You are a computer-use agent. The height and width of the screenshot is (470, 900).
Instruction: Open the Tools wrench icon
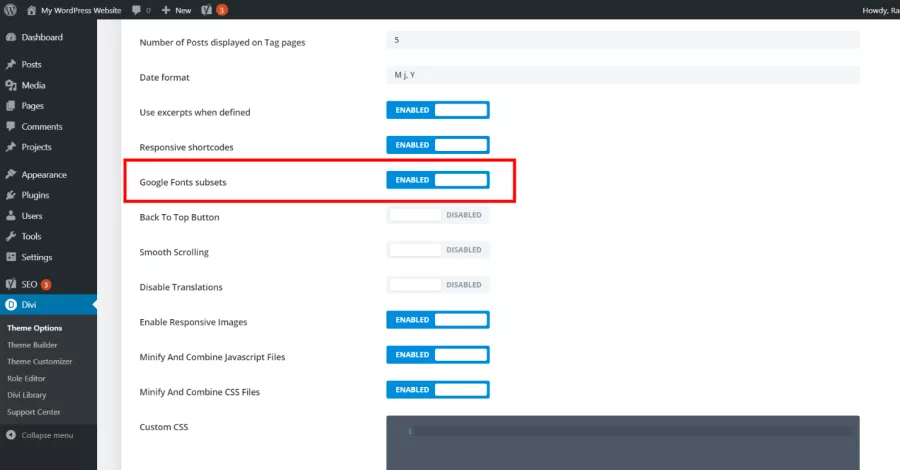click(11, 236)
